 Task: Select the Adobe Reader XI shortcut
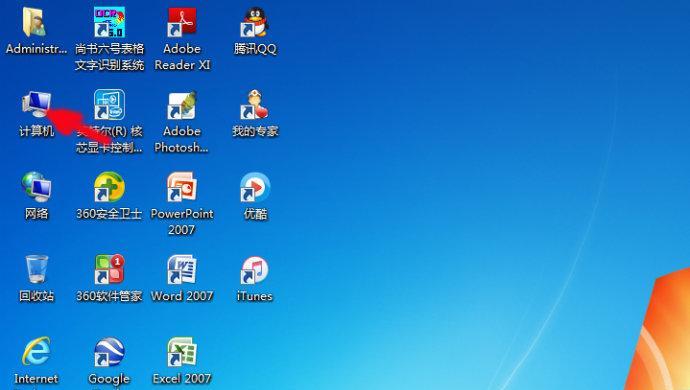click(x=182, y=22)
